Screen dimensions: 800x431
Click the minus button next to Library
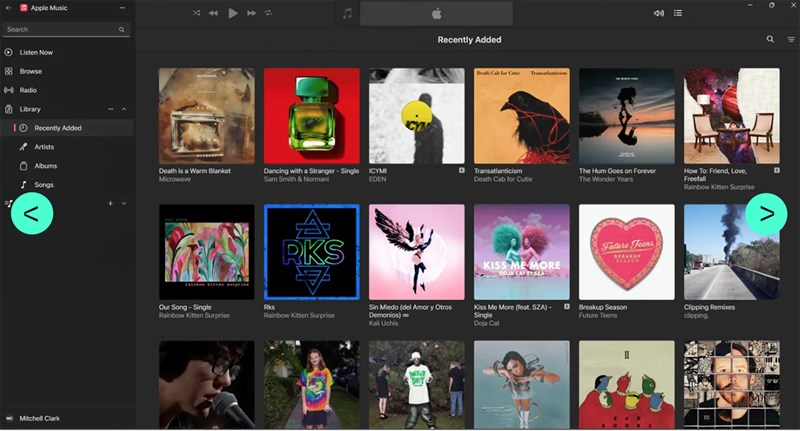[111, 109]
